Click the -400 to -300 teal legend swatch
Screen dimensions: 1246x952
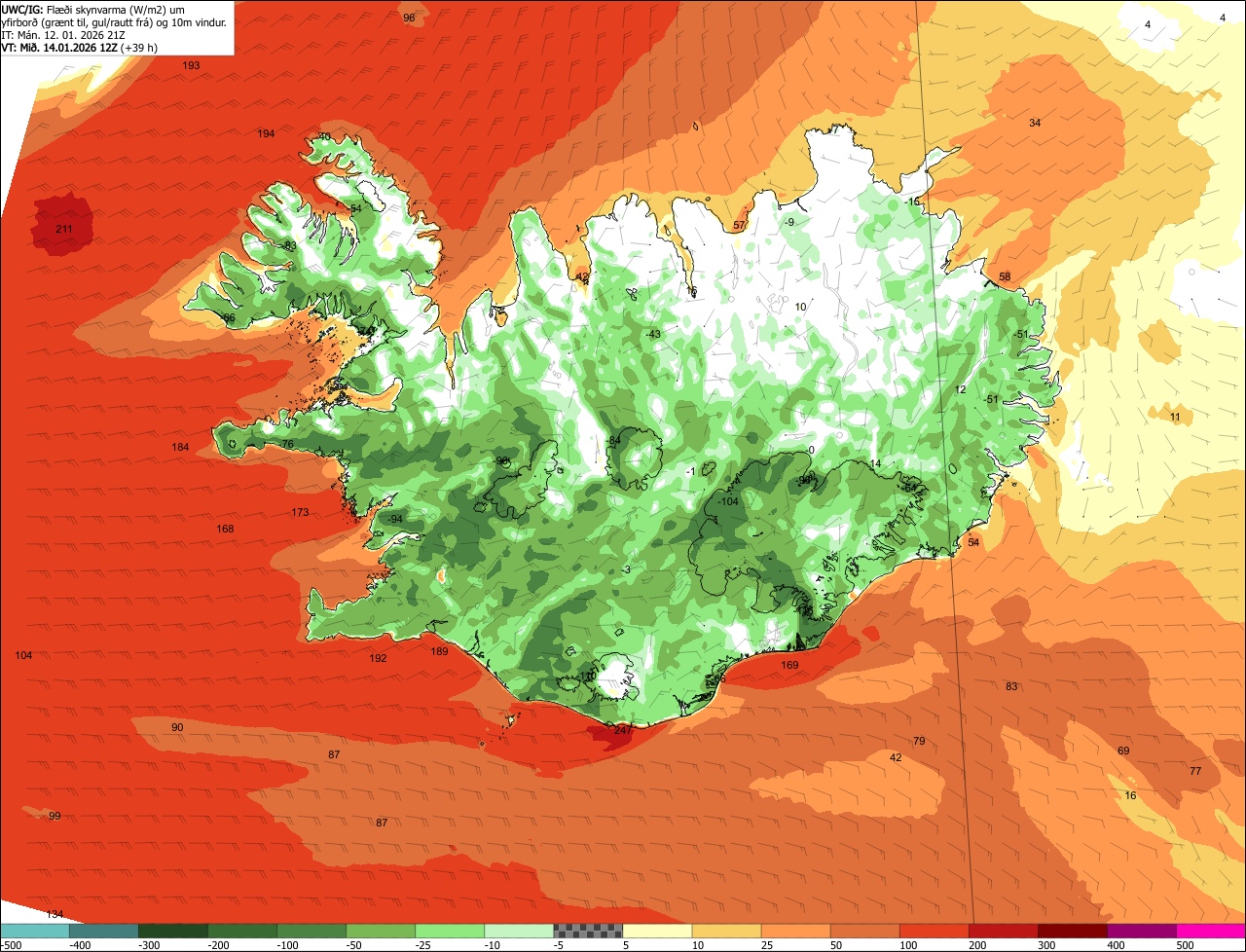pos(103,931)
